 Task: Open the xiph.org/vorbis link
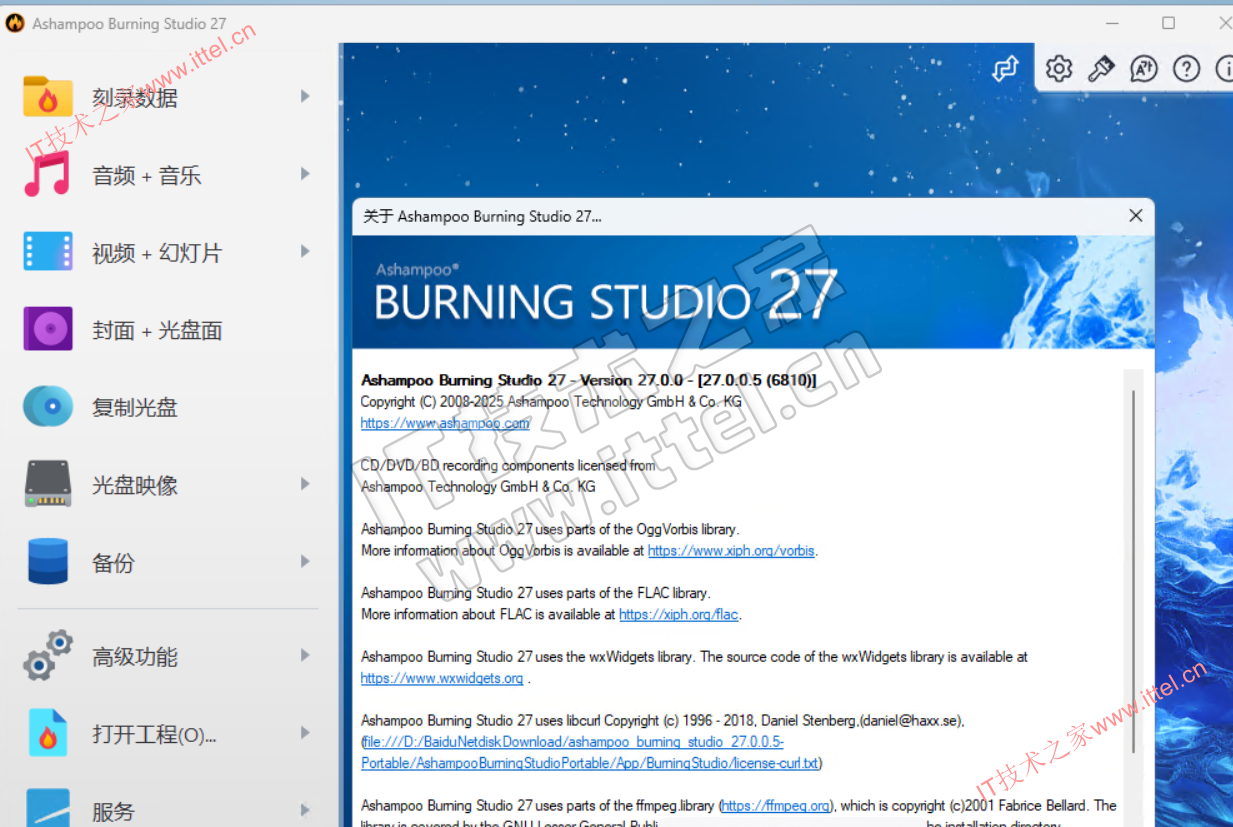tap(731, 551)
